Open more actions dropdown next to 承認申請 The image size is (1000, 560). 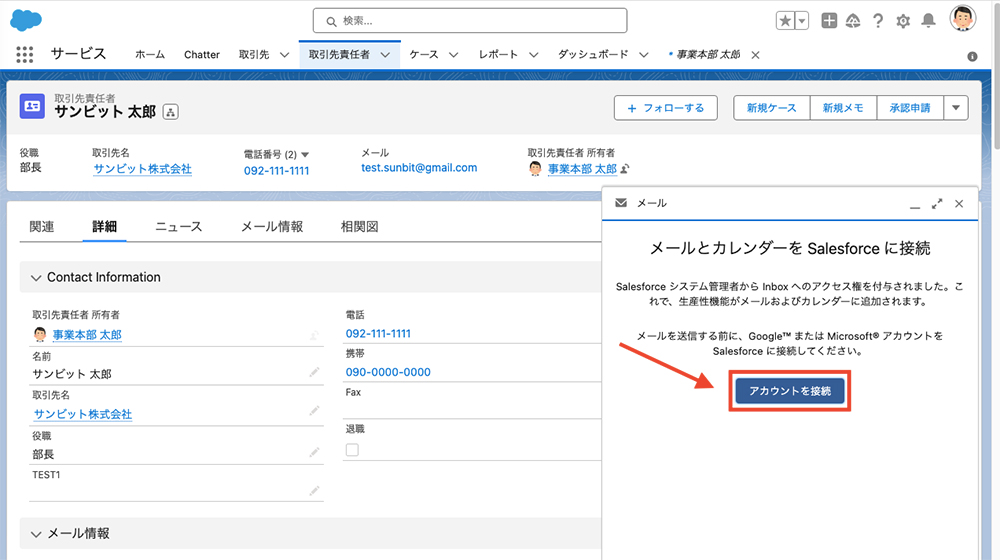coord(955,108)
